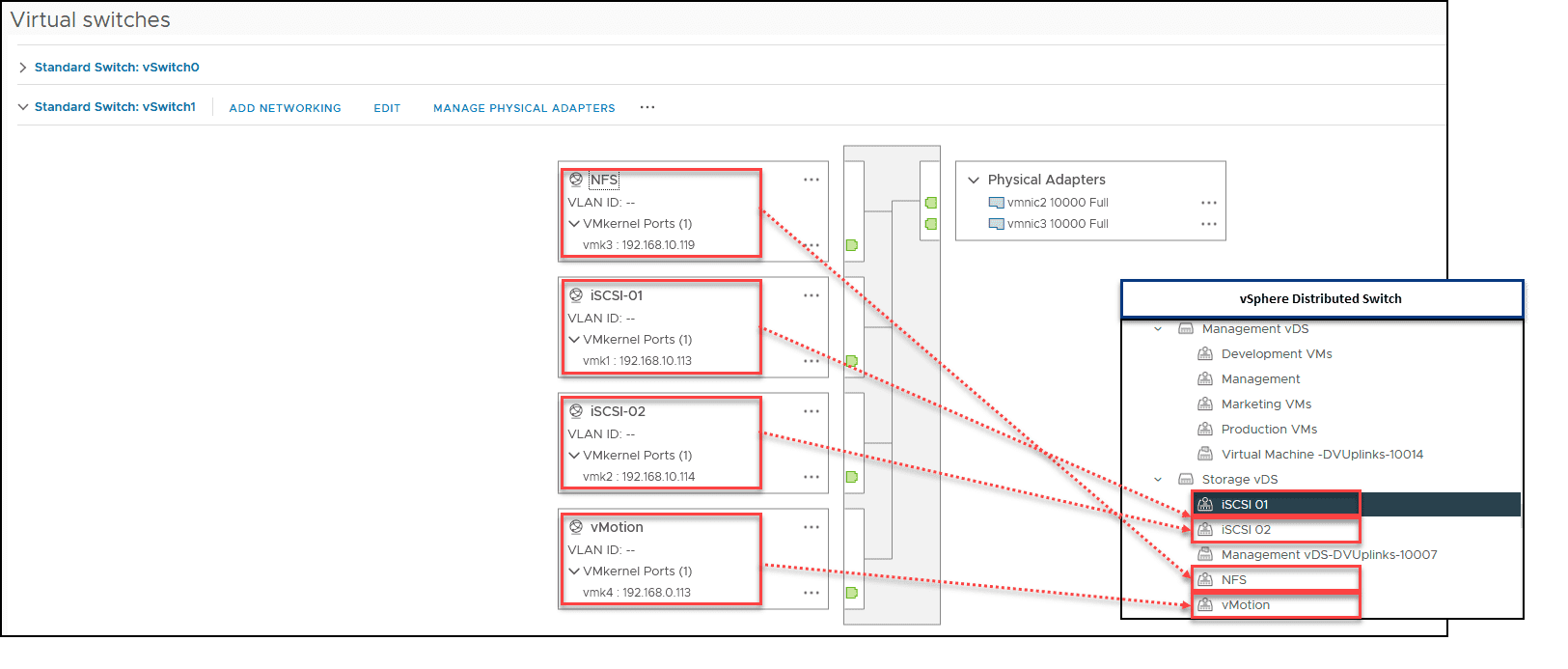Screen dimensions: 1568x669
Task: Click the green port connector for iSCSI-02
Action: [852, 477]
